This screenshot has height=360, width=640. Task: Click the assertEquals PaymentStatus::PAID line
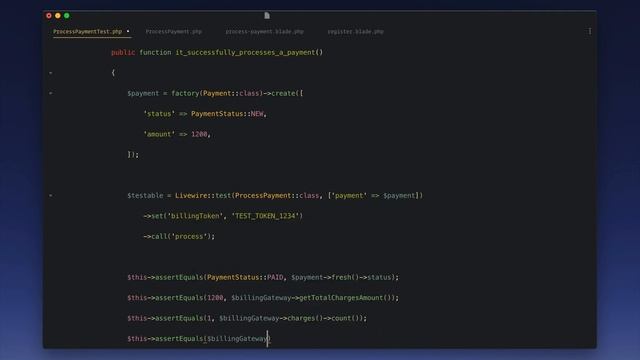pyautogui.click(x=263, y=277)
